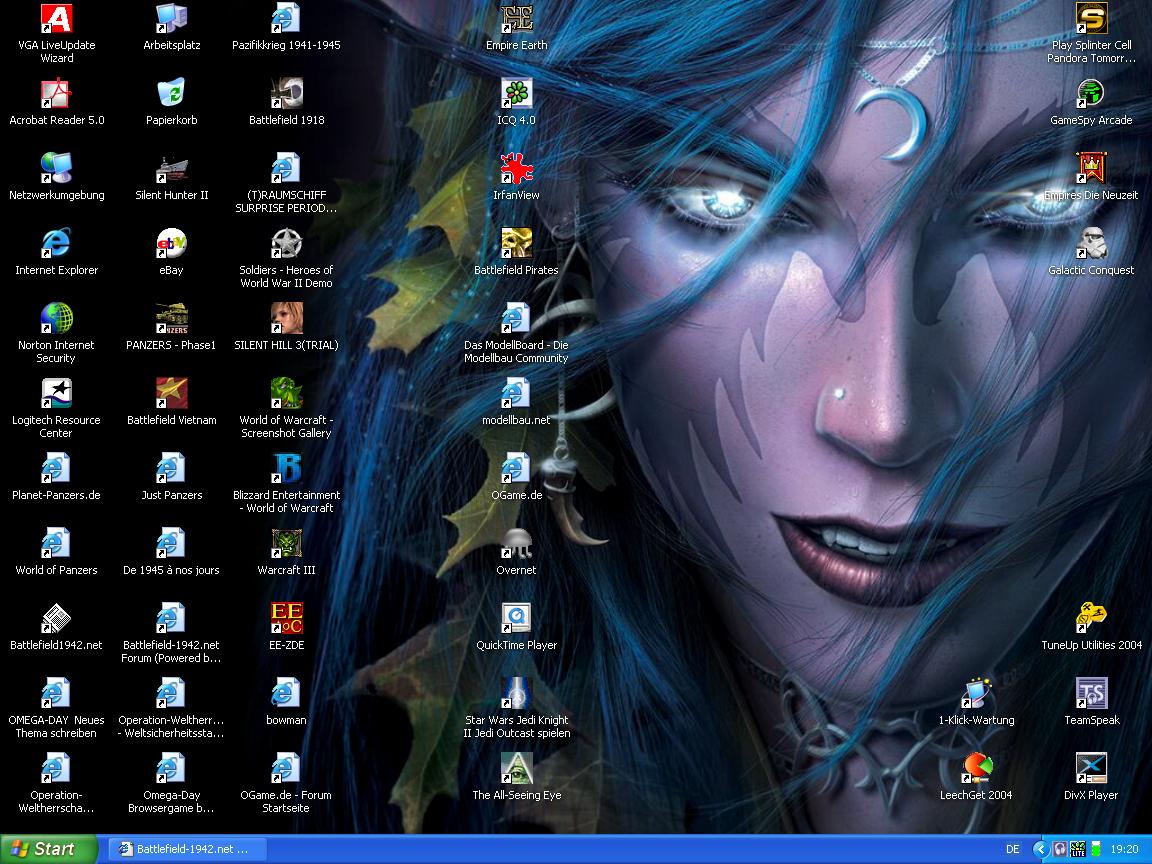Click the 19:20 taskbar clock
This screenshot has width=1152, height=864.
click(x=1124, y=849)
